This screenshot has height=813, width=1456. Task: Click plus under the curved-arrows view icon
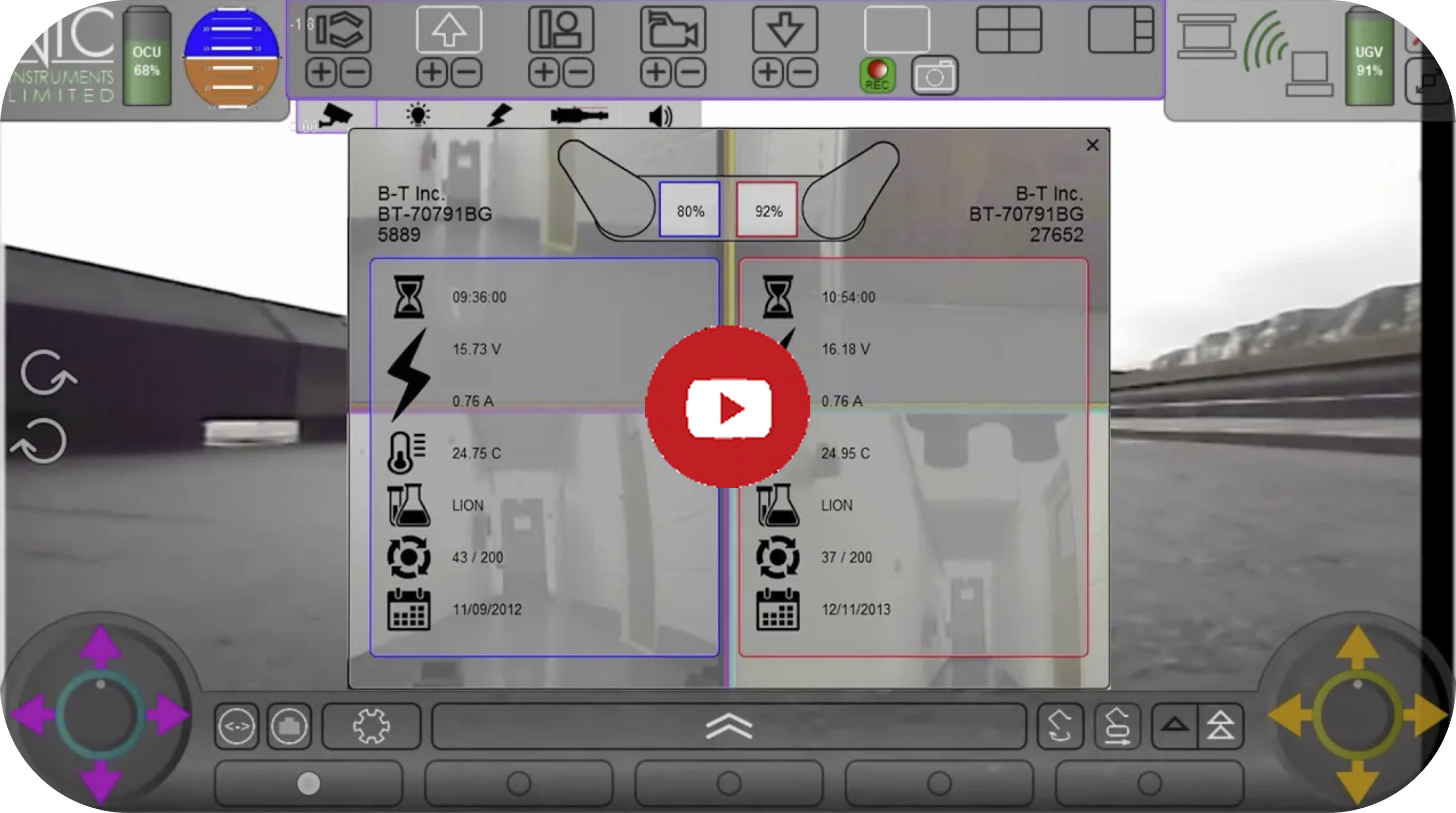(321, 73)
